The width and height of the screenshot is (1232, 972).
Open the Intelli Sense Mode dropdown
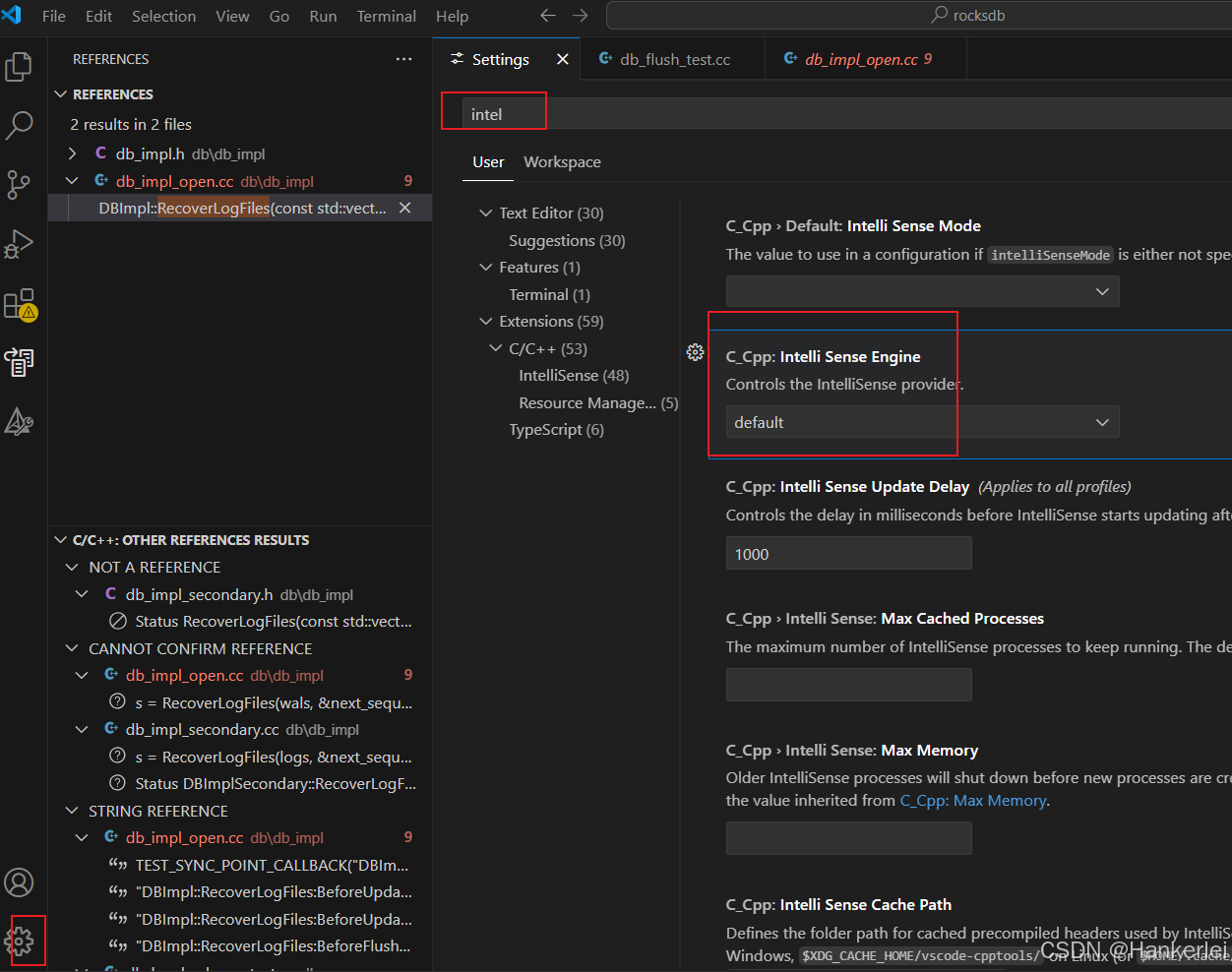922,291
